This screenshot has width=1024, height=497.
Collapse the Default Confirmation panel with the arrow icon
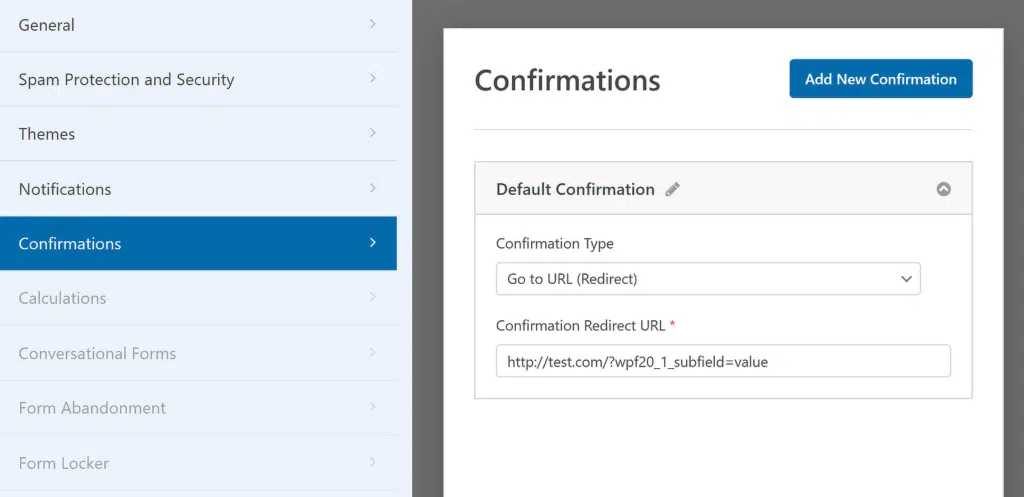coord(943,189)
